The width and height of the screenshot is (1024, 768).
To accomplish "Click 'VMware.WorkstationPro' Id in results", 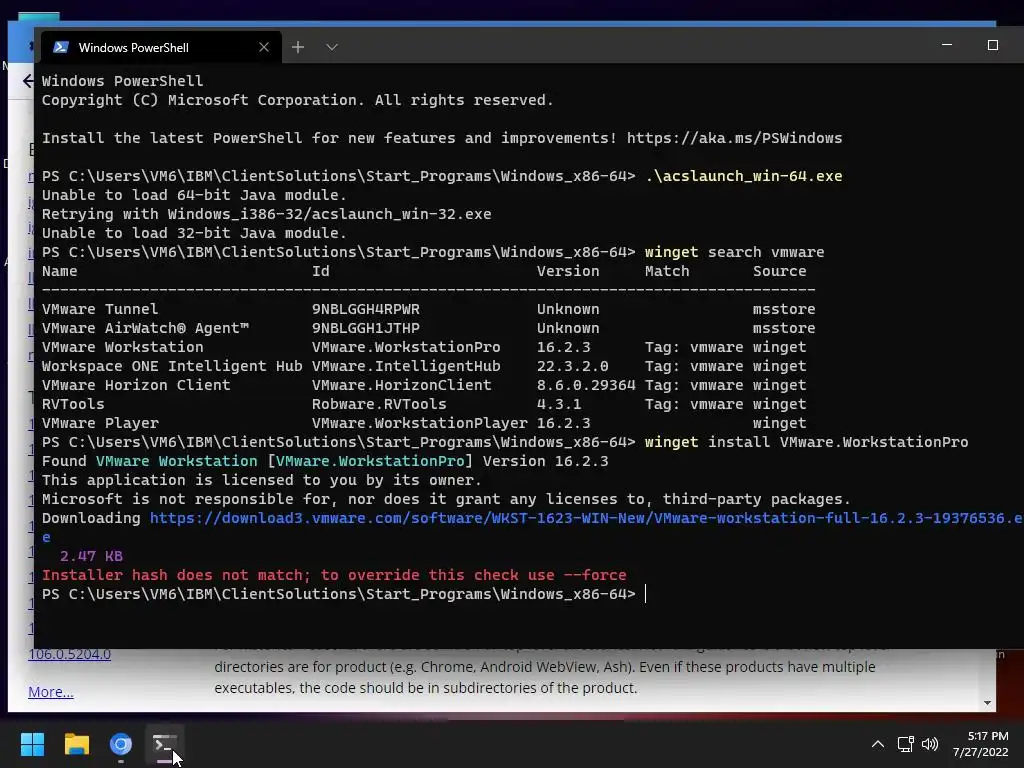I will pyautogui.click(x=406, y=347).
